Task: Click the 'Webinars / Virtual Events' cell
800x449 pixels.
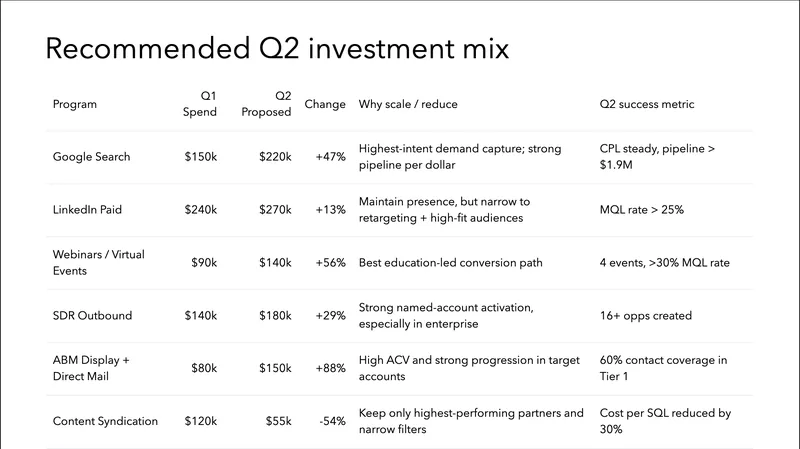Action: [x=98, y=263]
